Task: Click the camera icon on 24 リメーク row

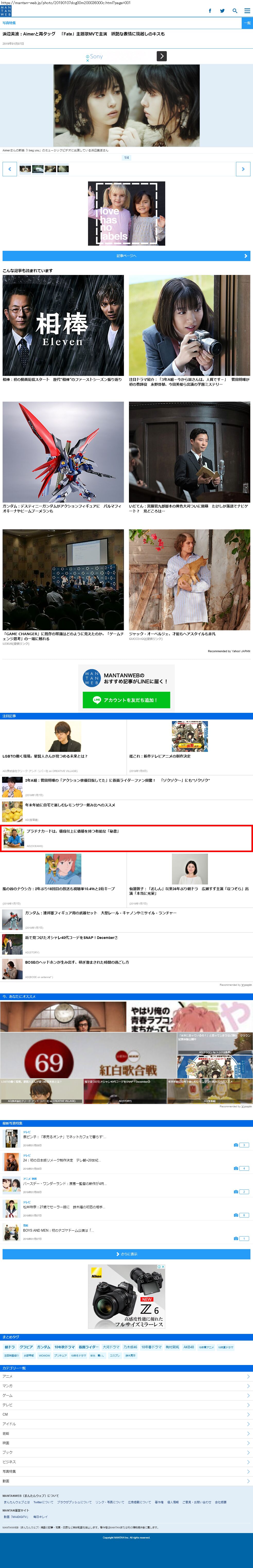Action: [236, 1168]
